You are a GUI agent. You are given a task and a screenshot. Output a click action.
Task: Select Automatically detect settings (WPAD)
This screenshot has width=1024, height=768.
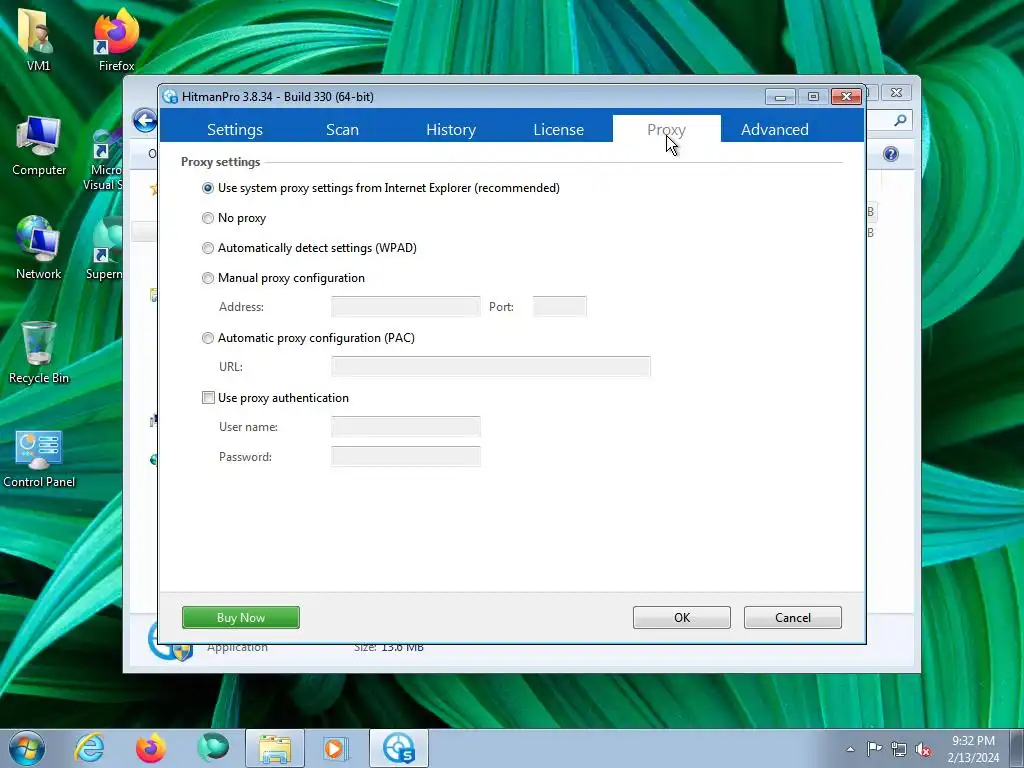(310, 248)
